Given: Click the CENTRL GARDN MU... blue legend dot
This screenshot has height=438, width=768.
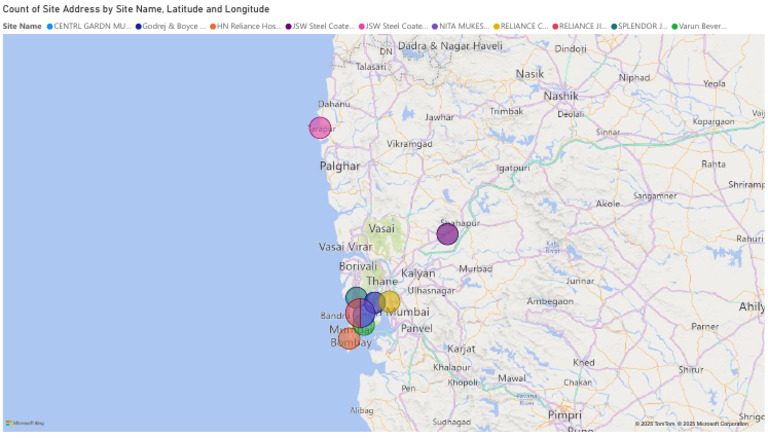Looking at the screenshot, I should tap(49, 26).
